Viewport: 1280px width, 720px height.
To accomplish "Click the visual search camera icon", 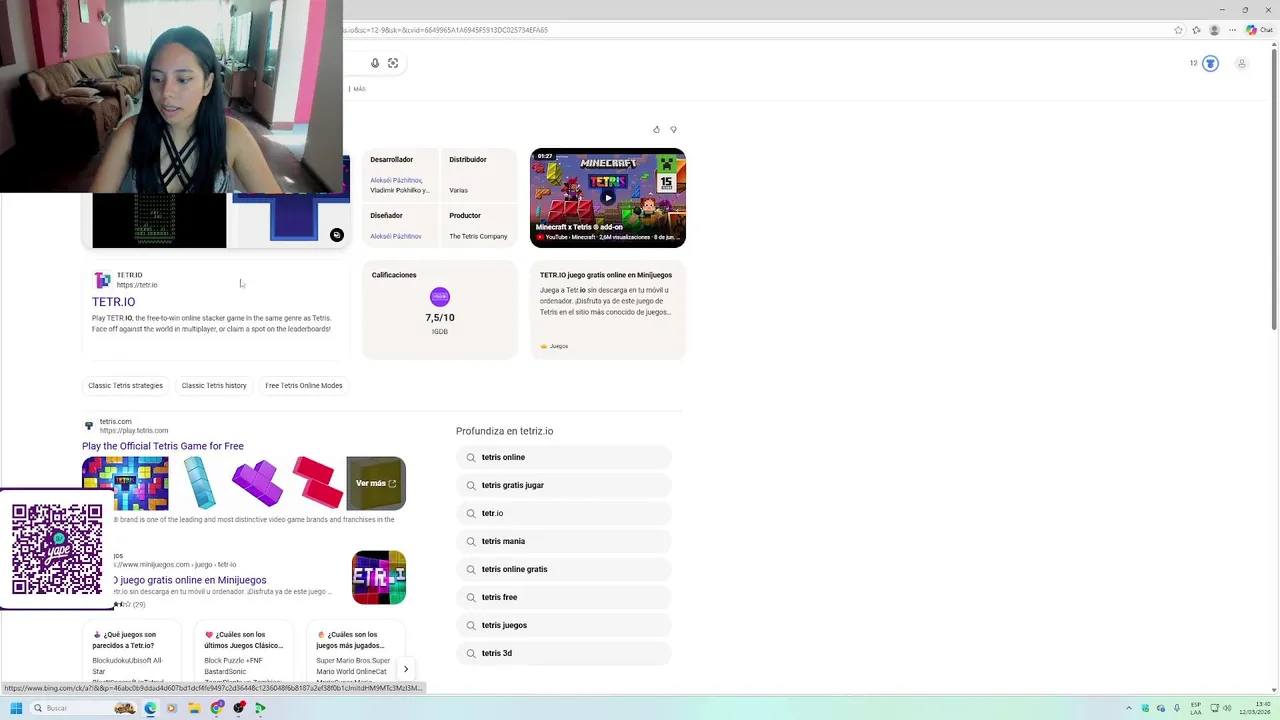I will pyautogui.click(x=393, y=63).
